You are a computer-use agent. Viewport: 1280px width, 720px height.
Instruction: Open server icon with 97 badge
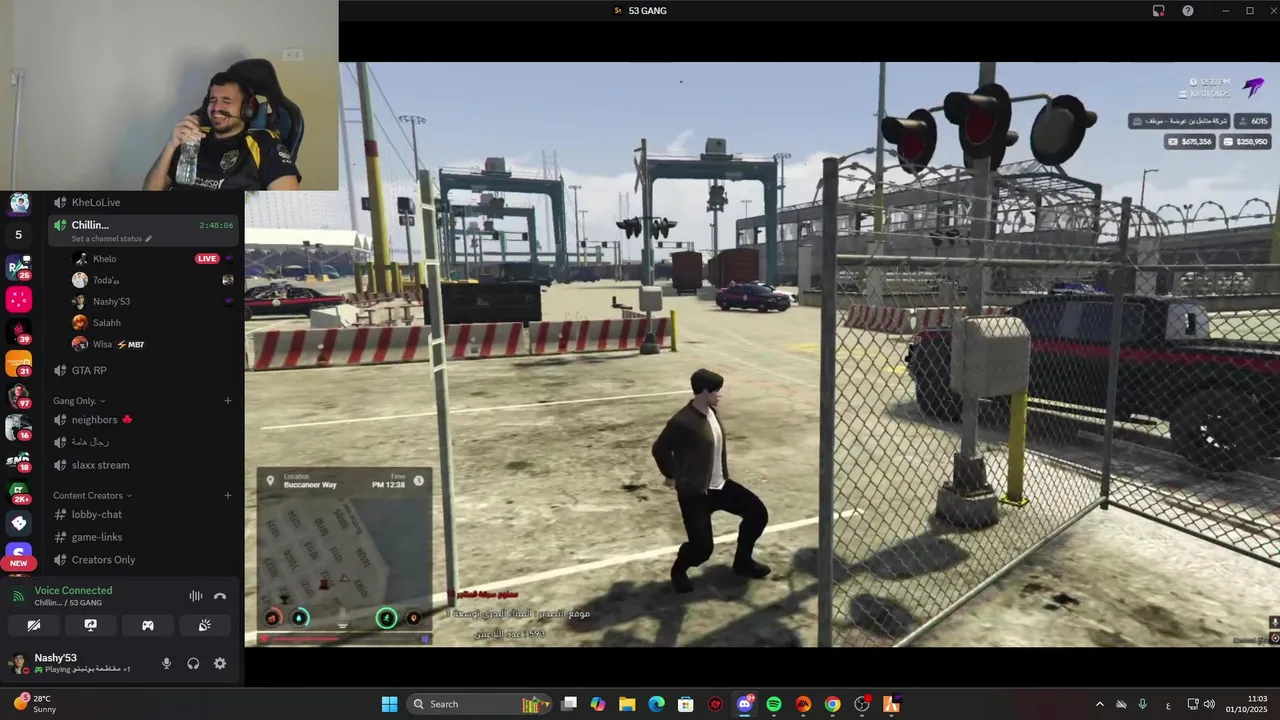pyautogui.click(x=19, y=396)
